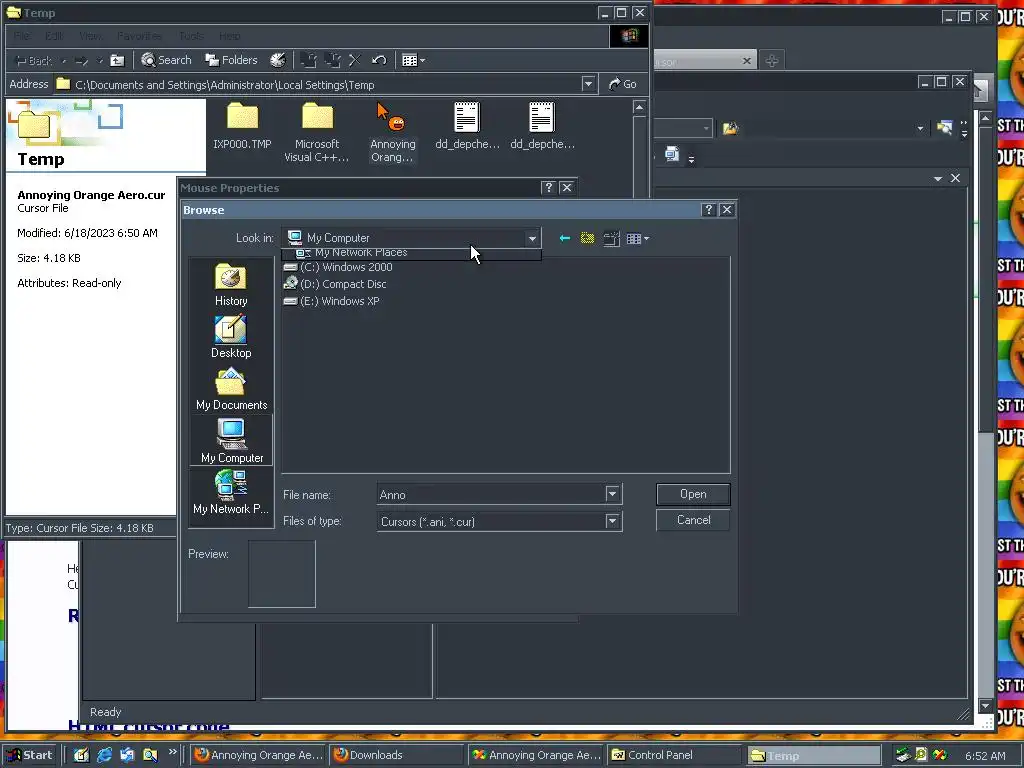The image size is (1024, 768).
Task: Click network computers icon in background toolbar
Action: point(944,128)
